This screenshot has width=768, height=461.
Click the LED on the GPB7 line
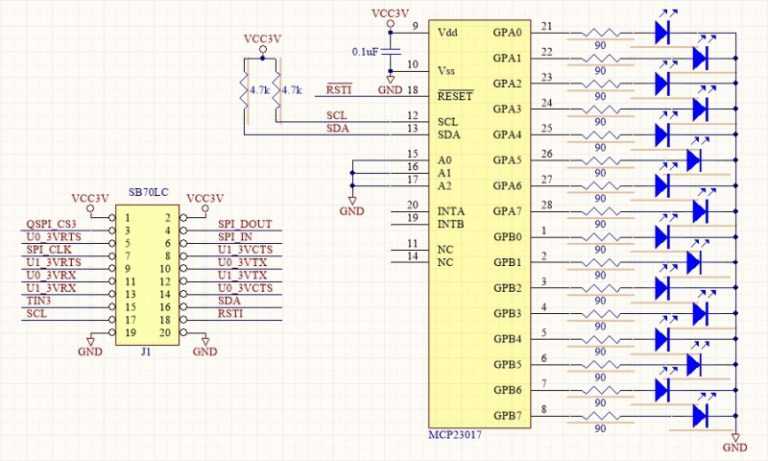tap(700, 415)
